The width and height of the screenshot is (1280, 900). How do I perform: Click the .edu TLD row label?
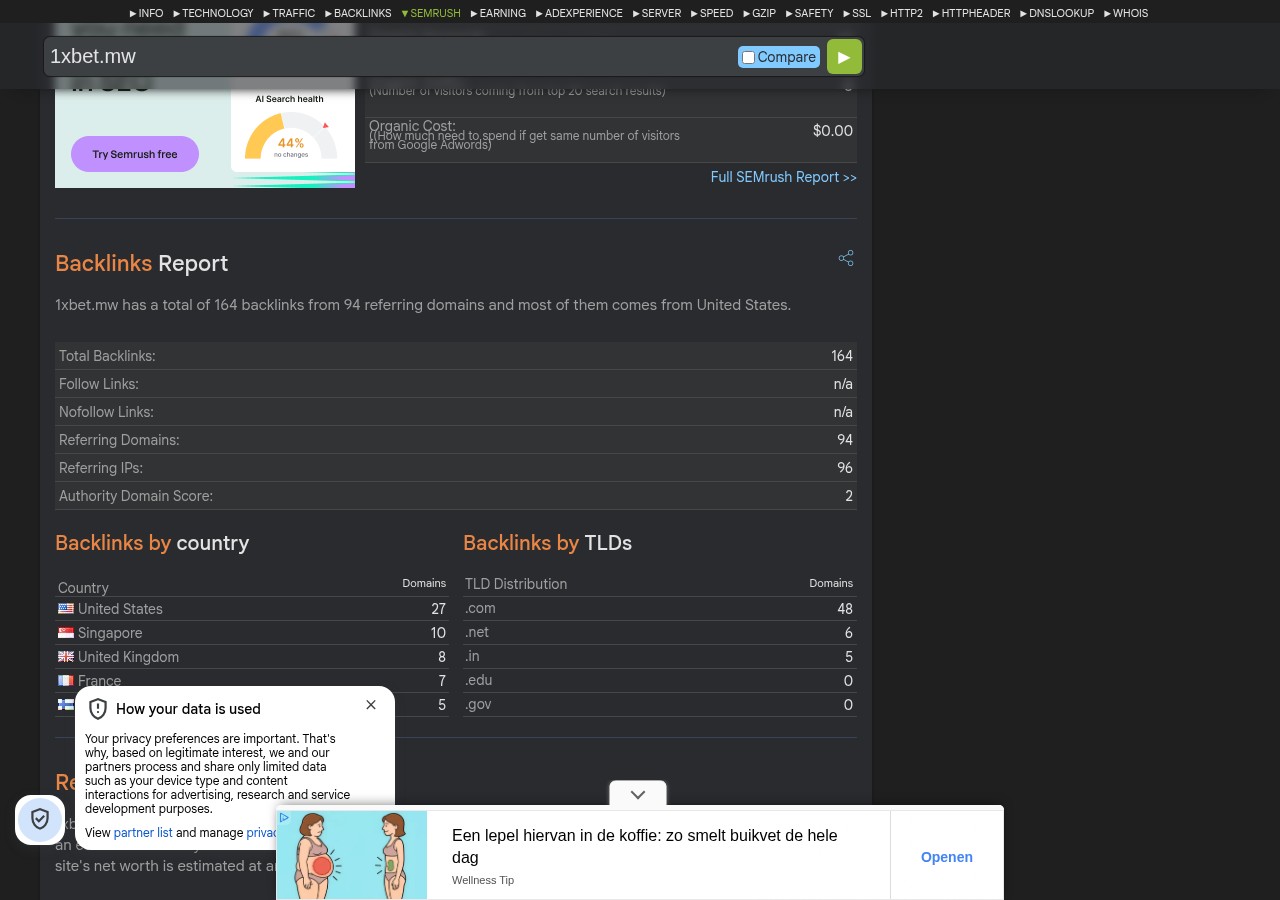[x=478, y=680]
